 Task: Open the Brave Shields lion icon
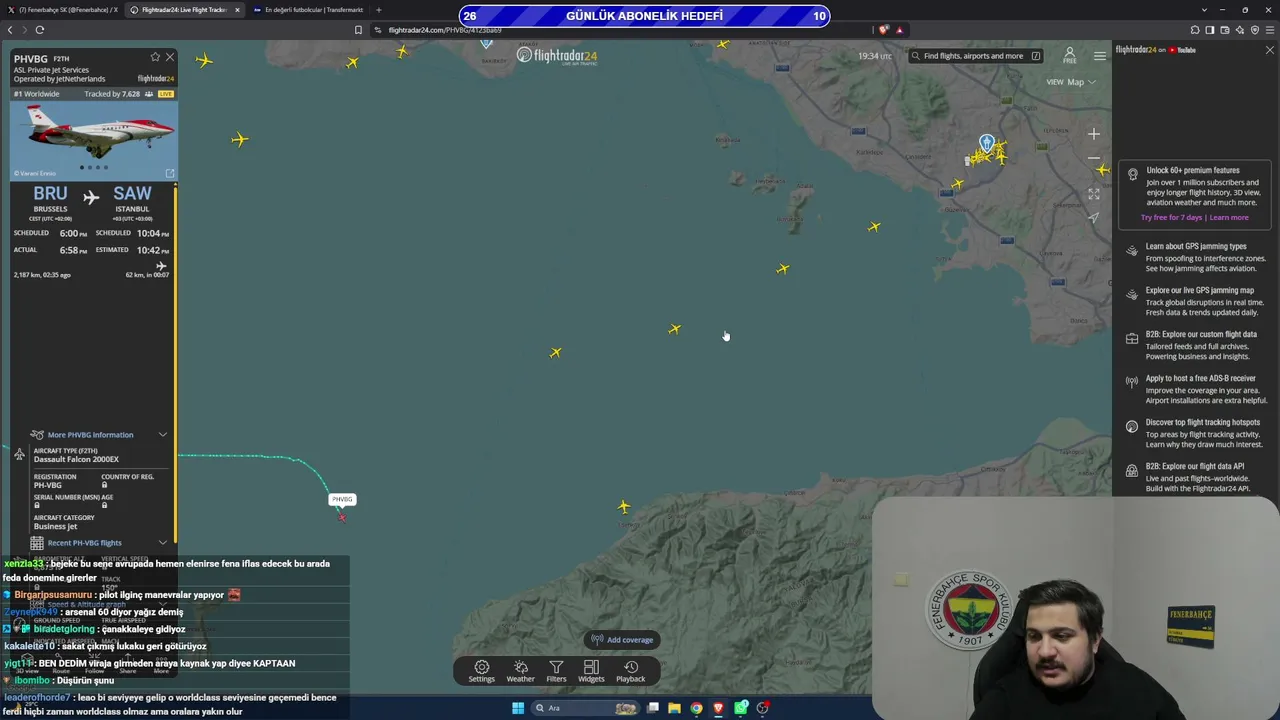tap(883, 30)
